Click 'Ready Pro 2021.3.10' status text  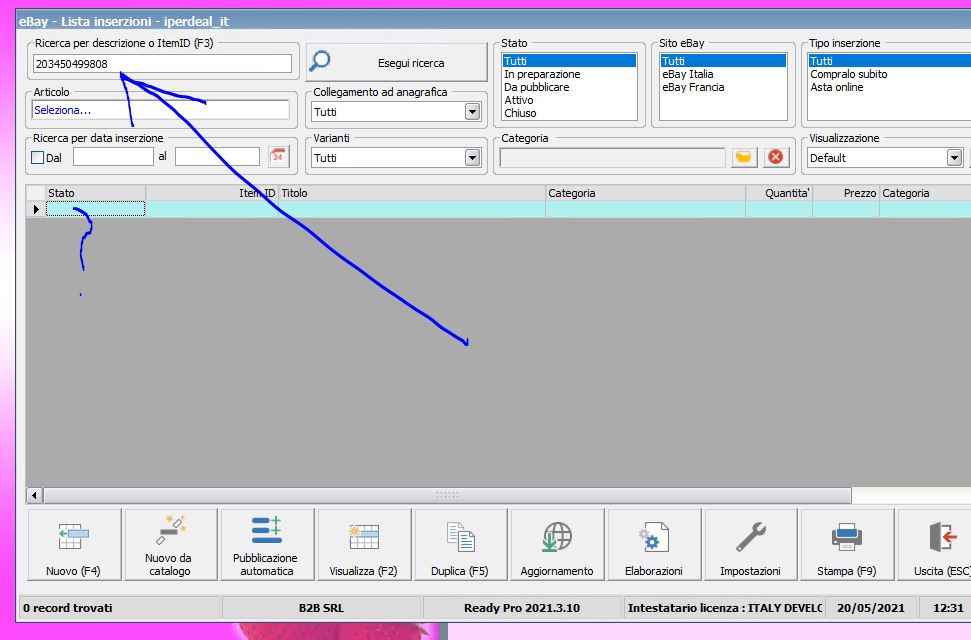[521, 608]
